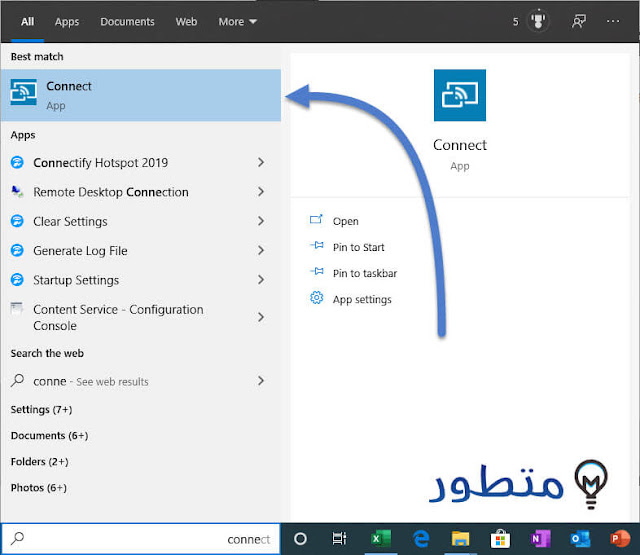The width and height of the screenshot is (640, 555).
Task: Click the large Connect app tile icon
Action: click(460, 95)
